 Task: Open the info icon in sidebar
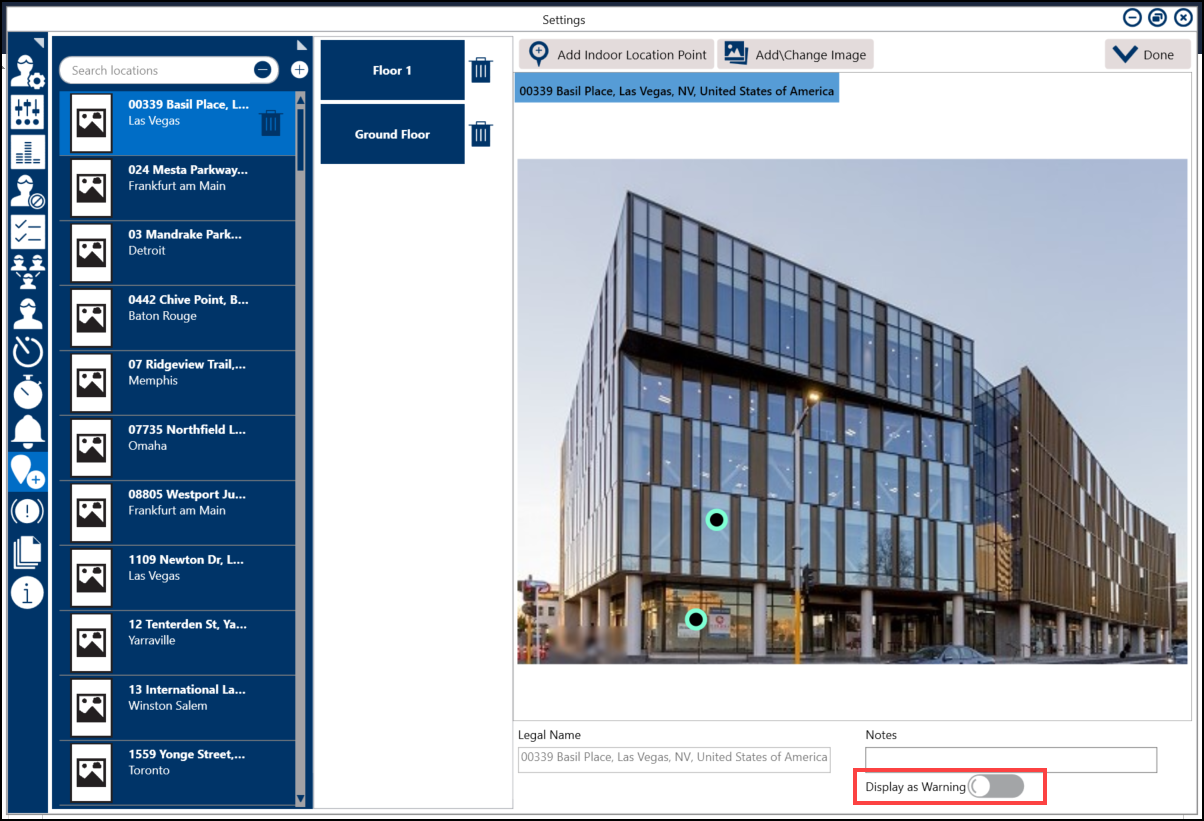click(27, 592)
